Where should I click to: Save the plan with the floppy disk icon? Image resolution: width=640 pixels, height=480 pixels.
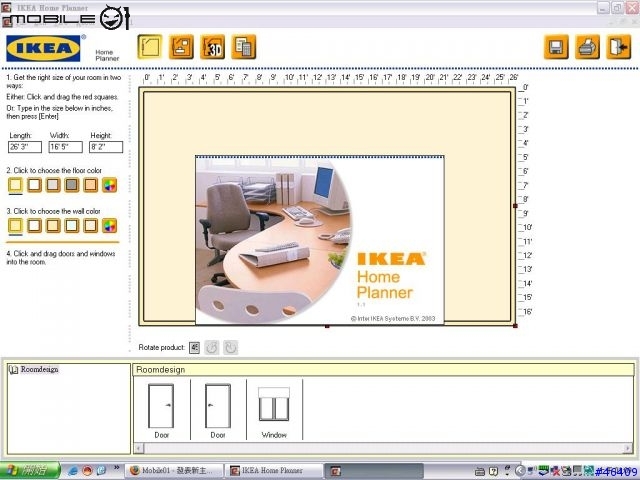[556, 47]
